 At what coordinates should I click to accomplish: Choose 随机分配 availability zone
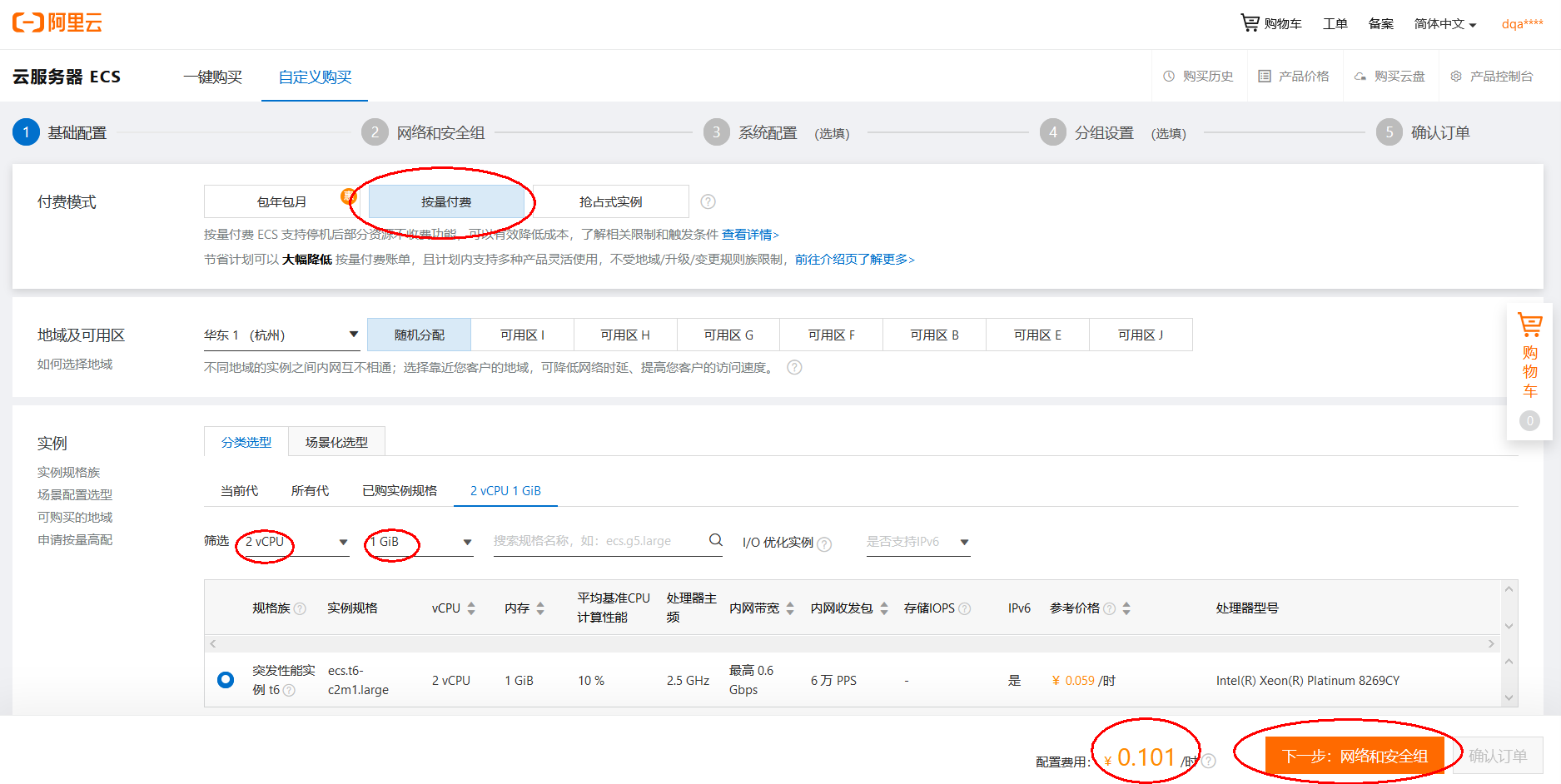coord(420,335)
